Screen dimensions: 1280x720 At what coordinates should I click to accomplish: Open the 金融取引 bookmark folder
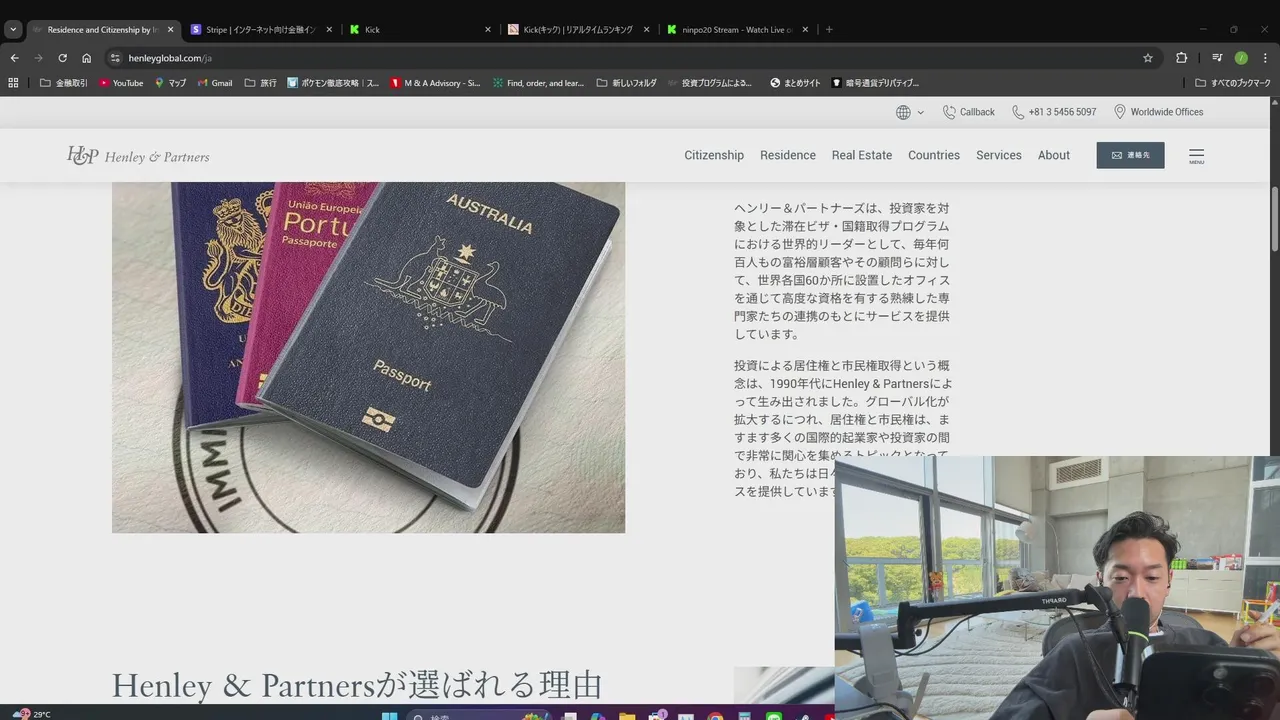64,83
